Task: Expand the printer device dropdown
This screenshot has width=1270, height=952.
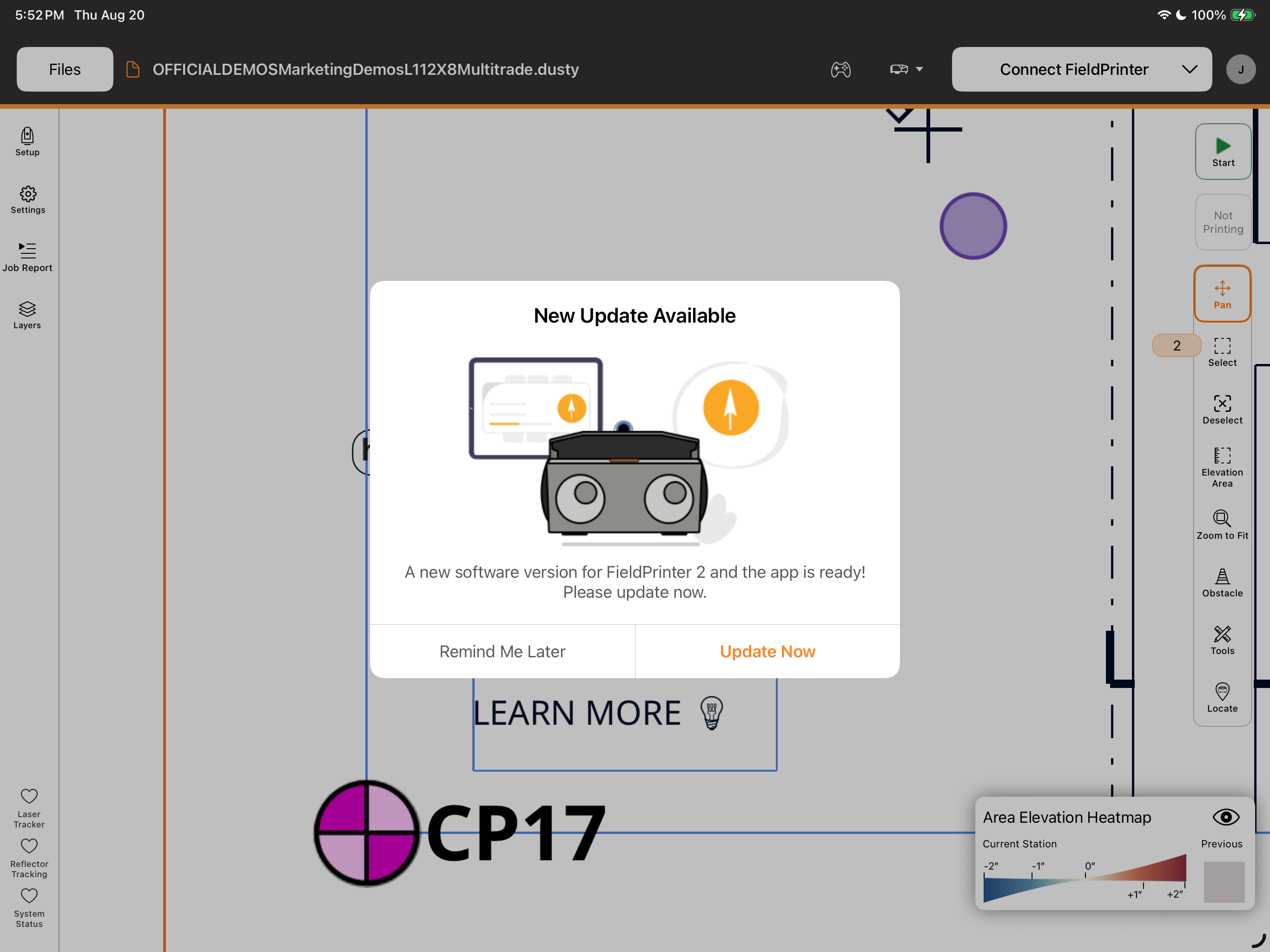Action: (x=906, y=69)
